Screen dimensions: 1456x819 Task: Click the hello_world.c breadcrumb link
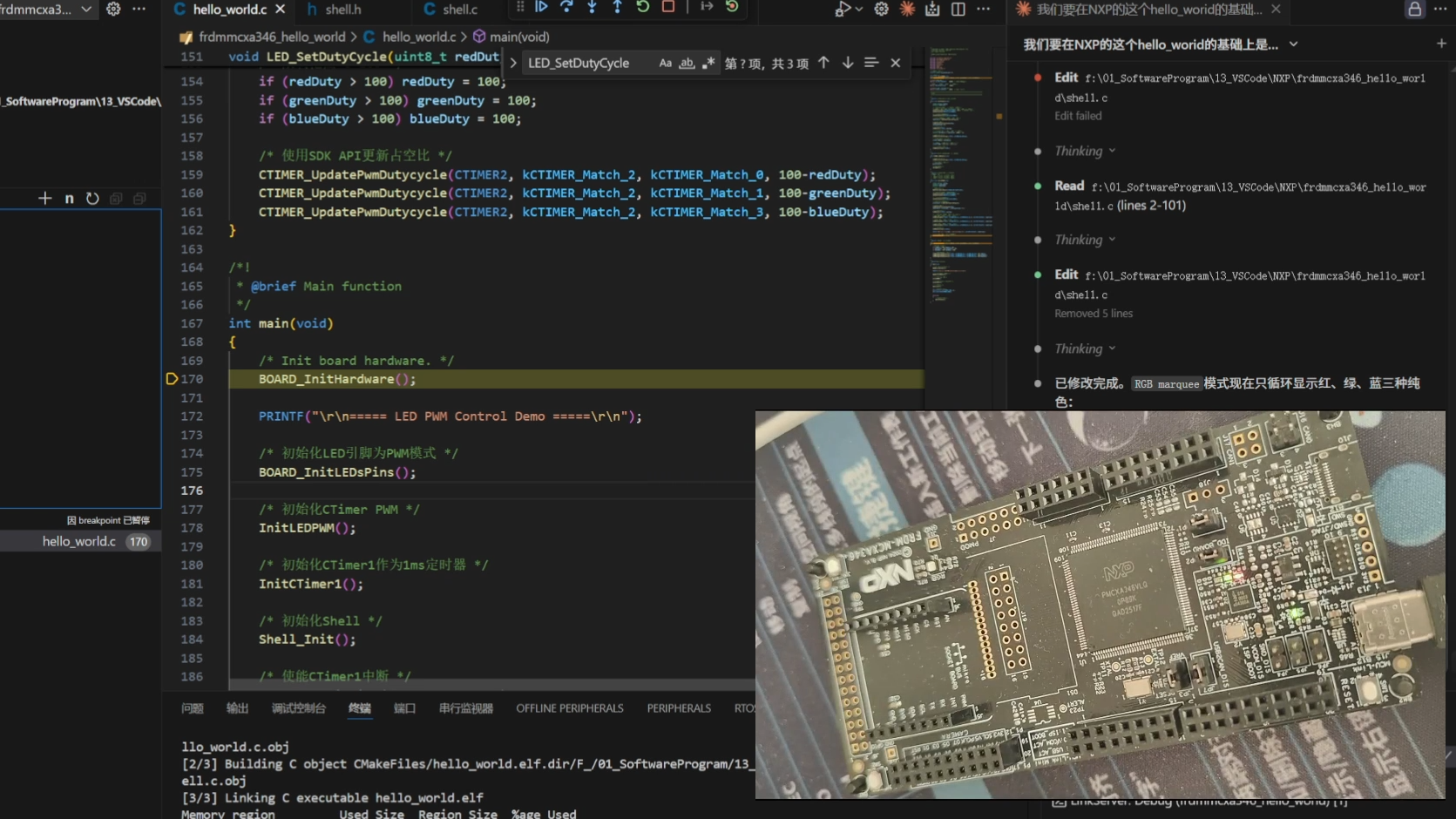(418, 37)
